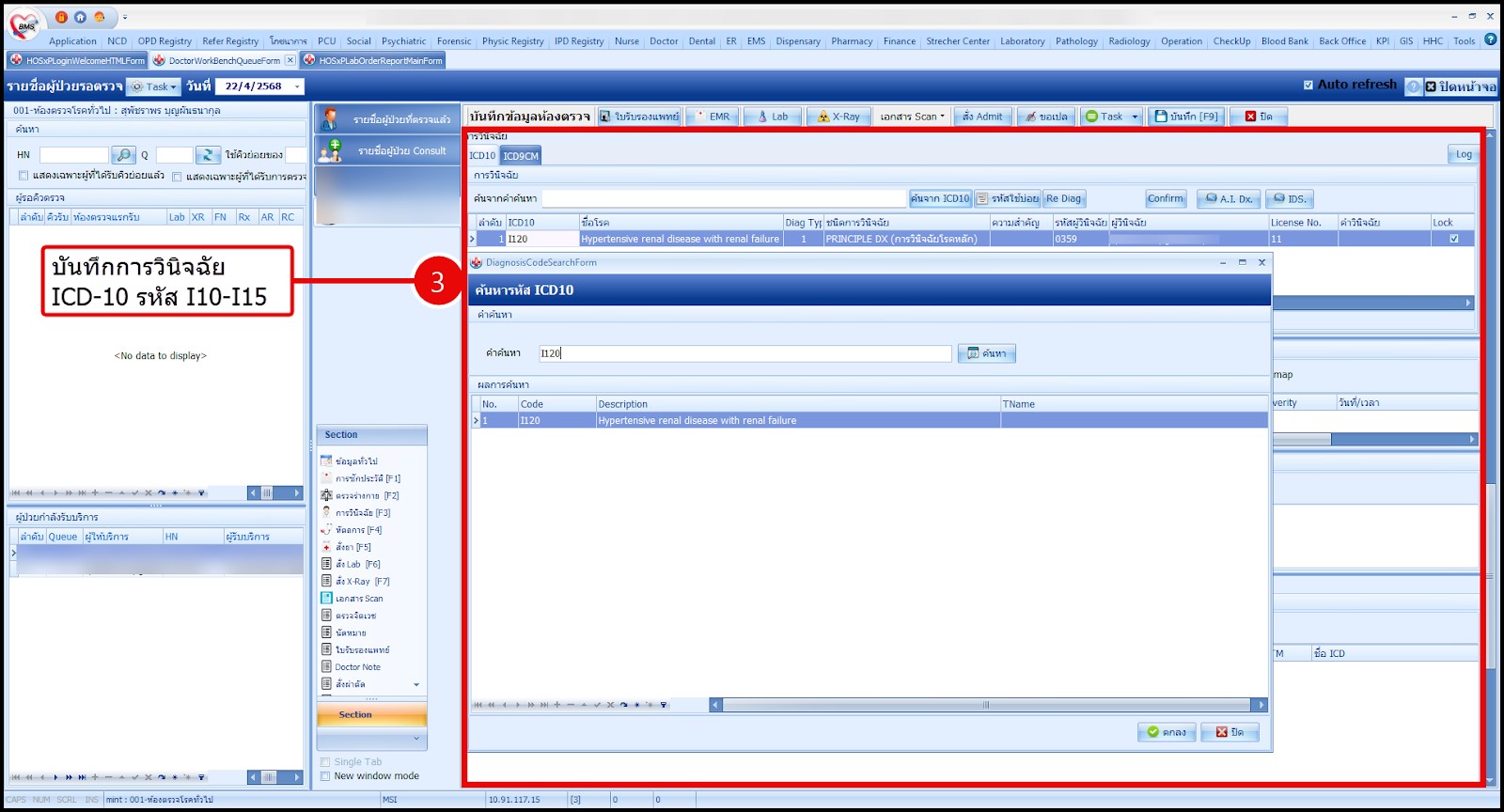The height and width of the screenshot is (812, 1504).
Task: Switch to the ICD10 tab
Action: [482, 156]
